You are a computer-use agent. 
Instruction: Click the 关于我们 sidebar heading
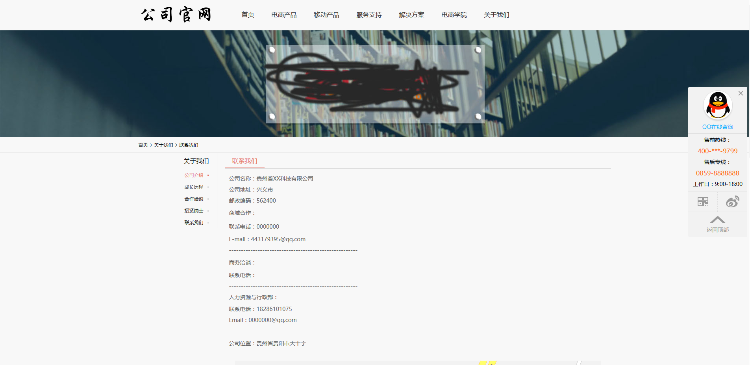pos(196,161)
